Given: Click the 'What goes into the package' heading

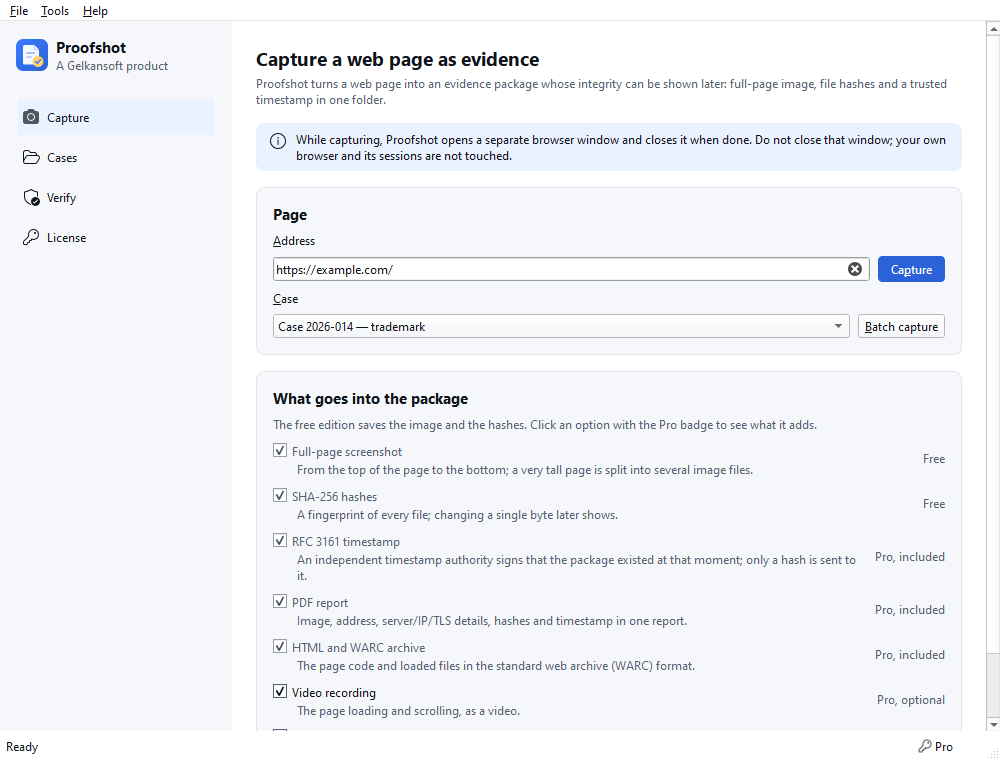Looking at the screenshot, I should 371,399.
